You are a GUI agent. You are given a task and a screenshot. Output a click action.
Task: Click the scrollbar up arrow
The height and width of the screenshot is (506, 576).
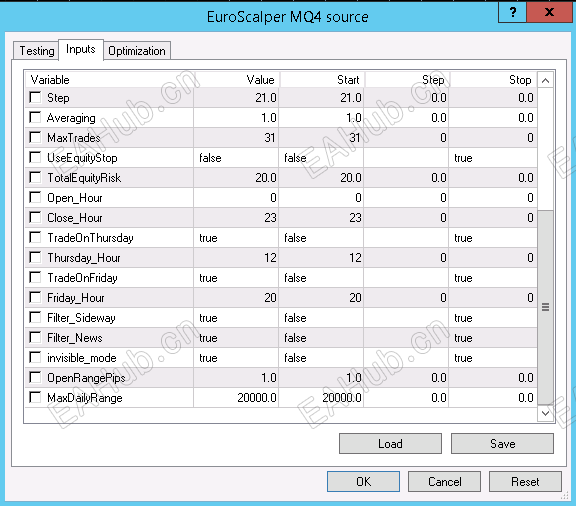(x=546, y=80)
